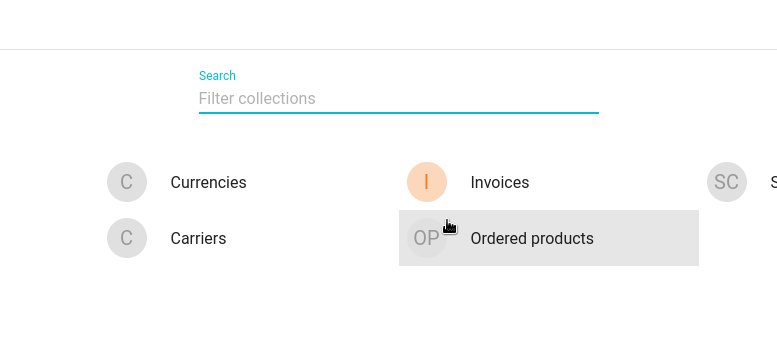Click the orange Invoices "I" avatar
This screenshot has height=364, width=777.
pos(427,182)
